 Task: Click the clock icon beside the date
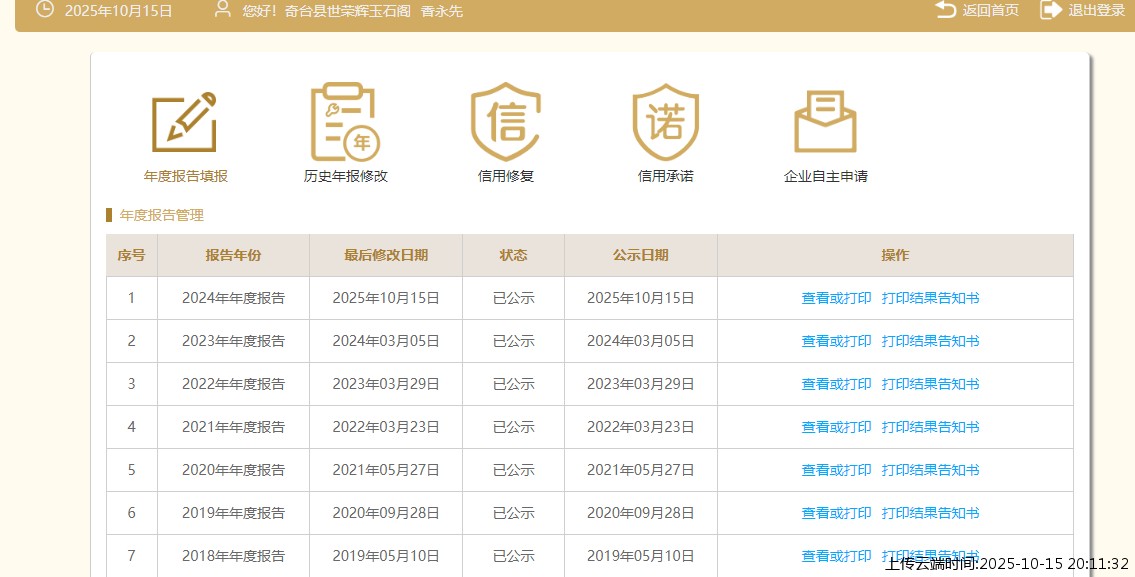pyautogui.click(x=45, y=10)
